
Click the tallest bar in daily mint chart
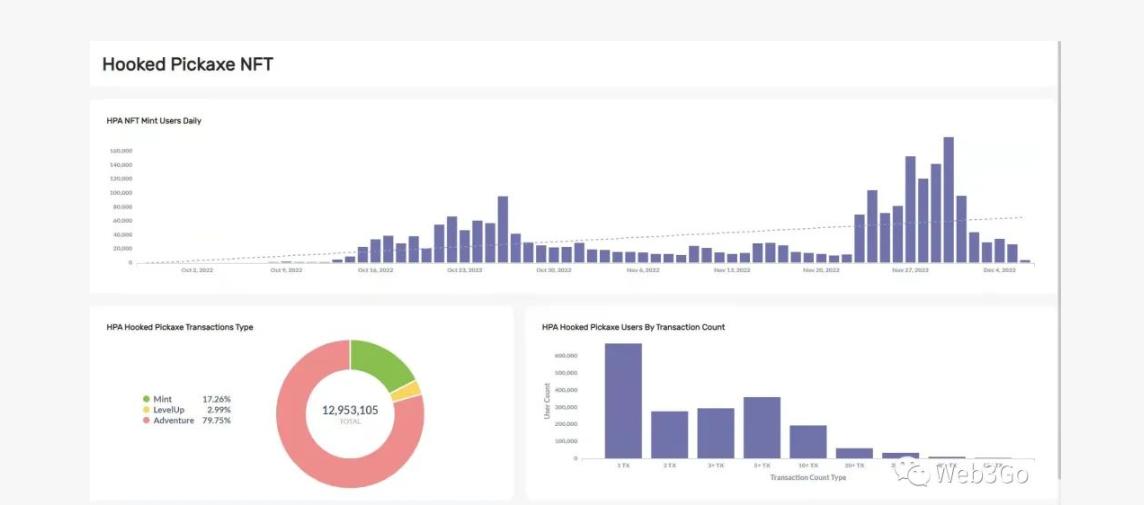(948, 200)
